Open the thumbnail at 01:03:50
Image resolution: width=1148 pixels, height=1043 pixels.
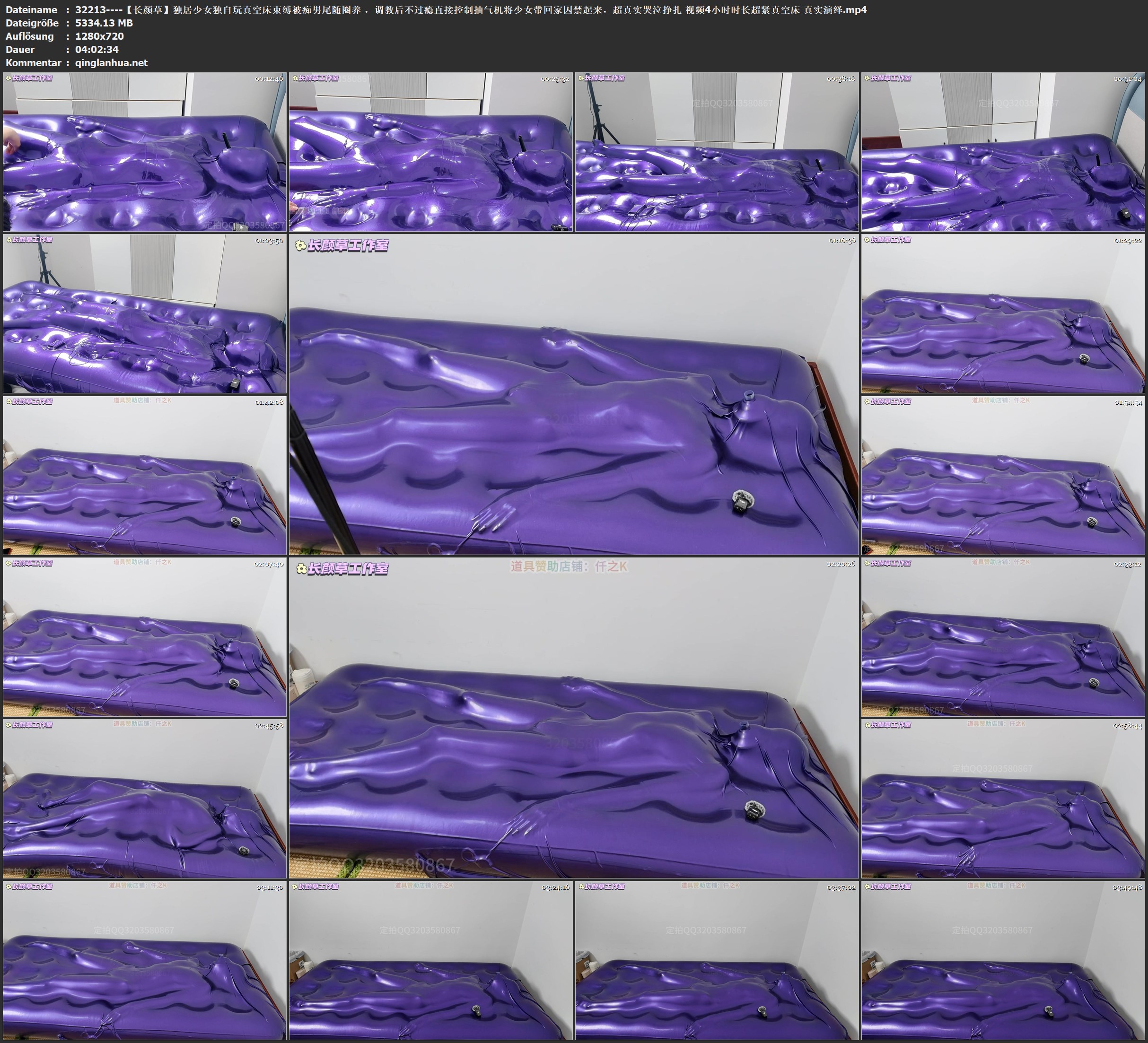pyautogui.click(x=145, y=313)
